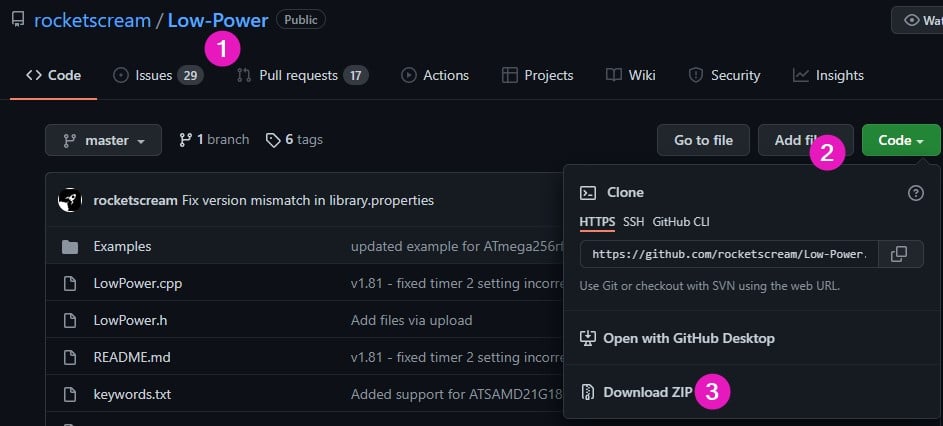
Task: Switch to the Code tab
Action: tap(54, 75)
